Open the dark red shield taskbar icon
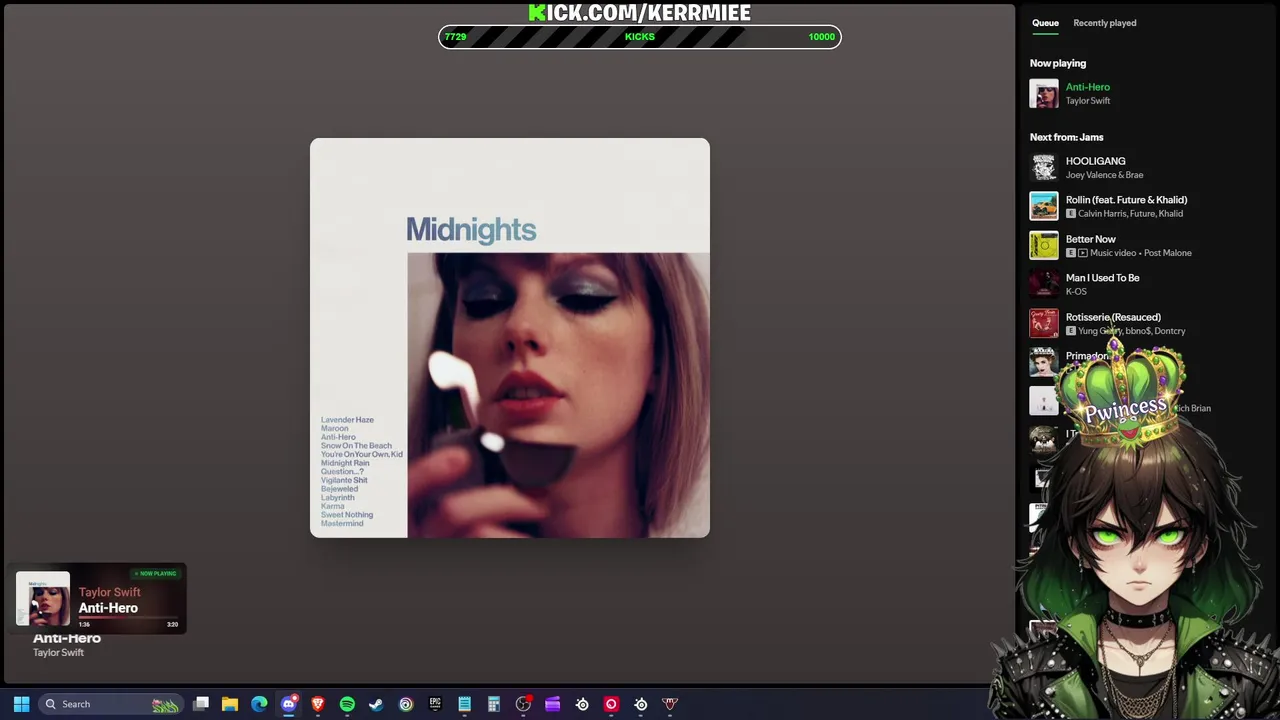This screenshot has width=1280, height=720. [670, 704]
